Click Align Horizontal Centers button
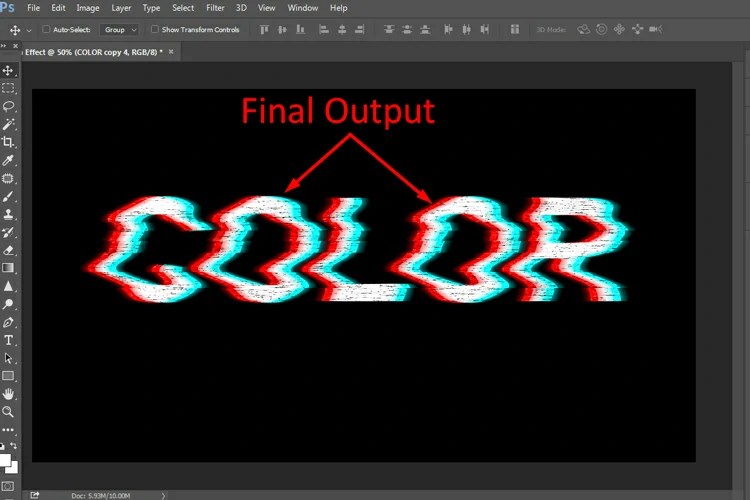Viewport: 750px width, 500px height. (x=342, y=30)
